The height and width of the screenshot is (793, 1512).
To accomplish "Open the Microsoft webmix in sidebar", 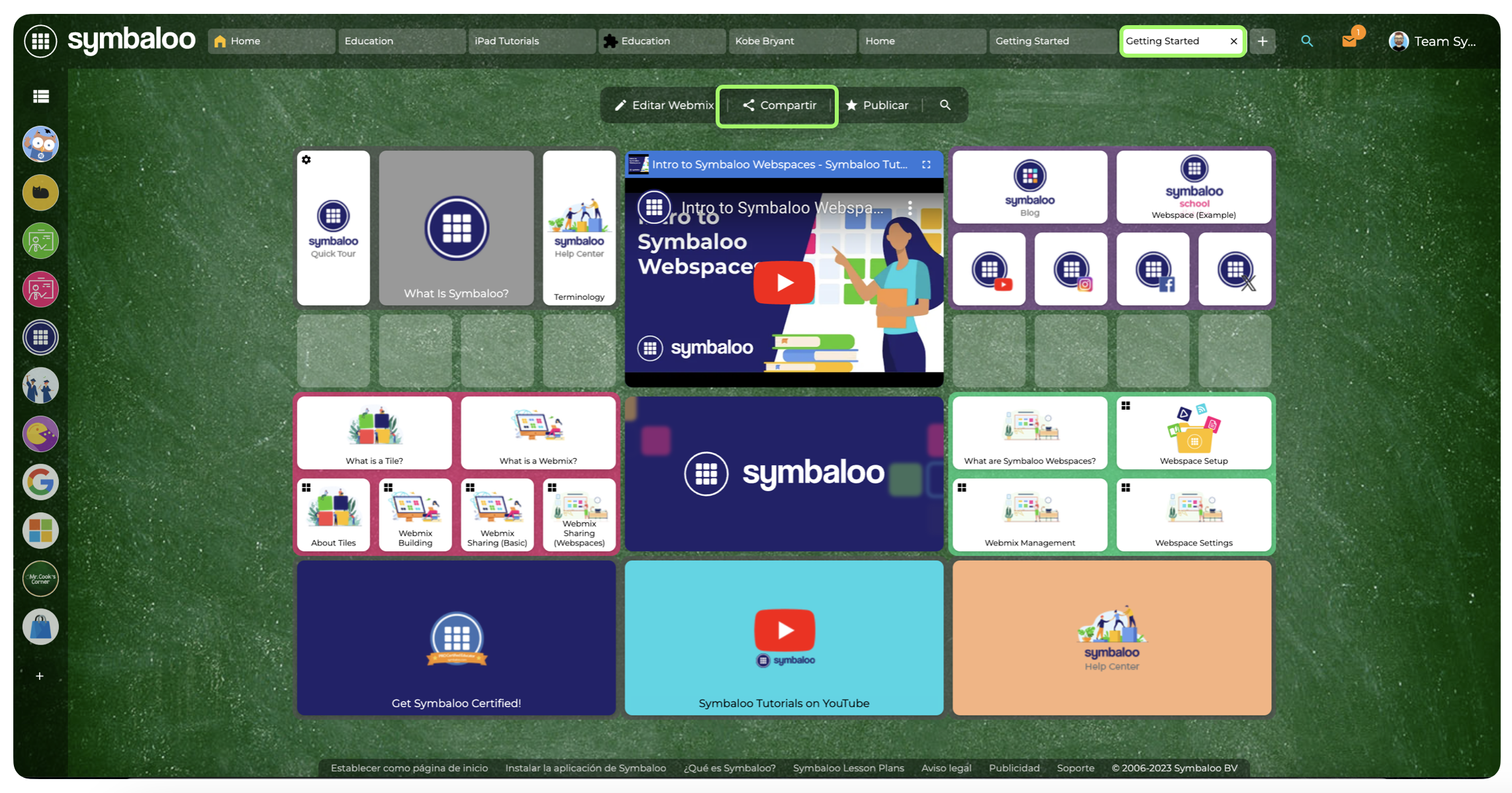I will click(x=40, y=530).
